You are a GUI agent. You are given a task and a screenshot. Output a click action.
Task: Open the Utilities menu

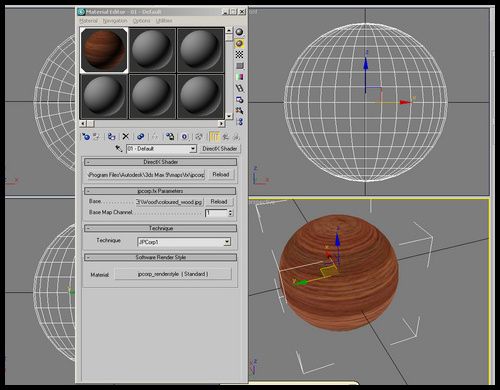(164, 21)
